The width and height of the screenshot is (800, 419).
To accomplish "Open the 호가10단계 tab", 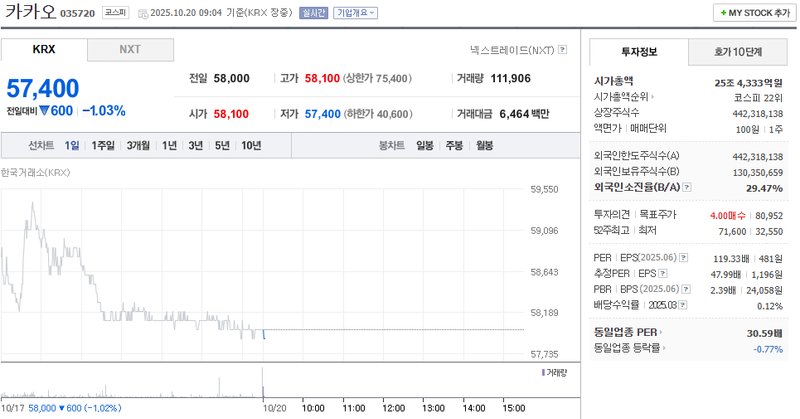I will (738, 51).
